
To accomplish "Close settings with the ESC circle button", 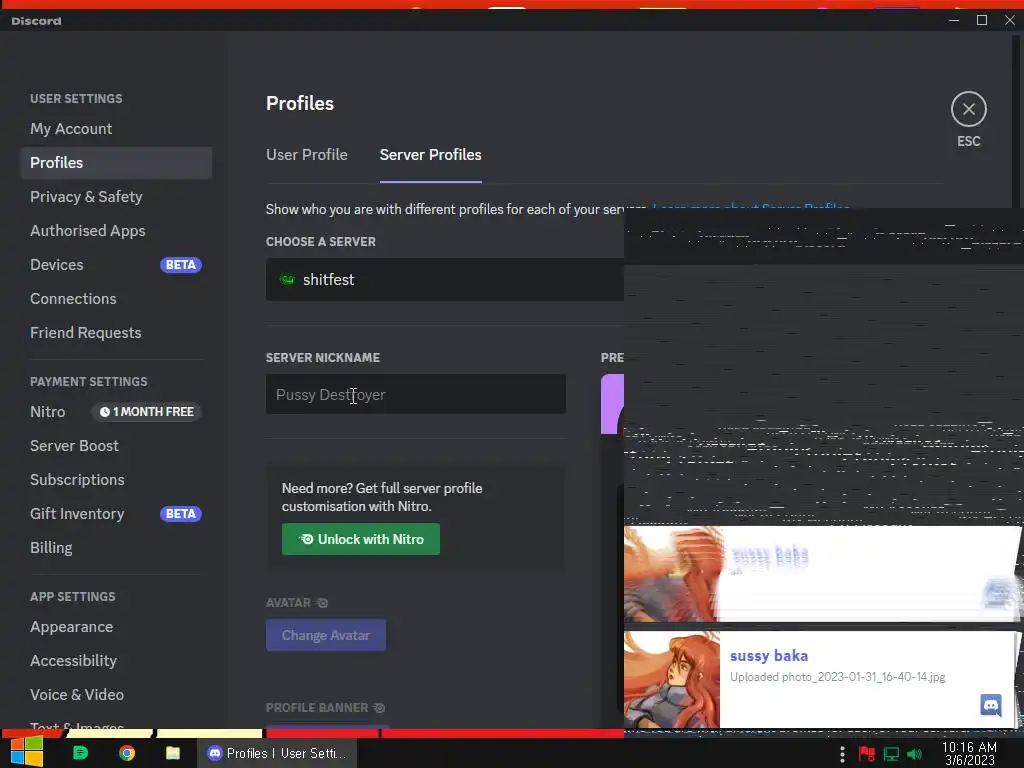I will (968, 109).
